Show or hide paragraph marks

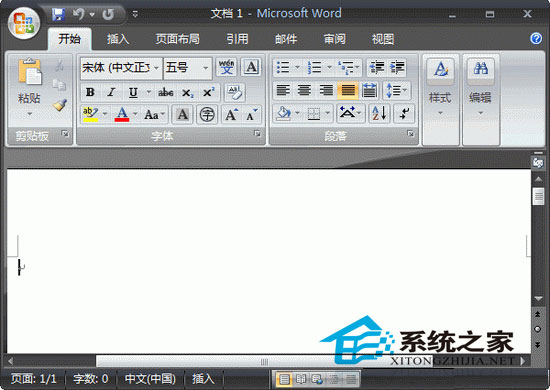pyautogui.click(x=404, y=113)
